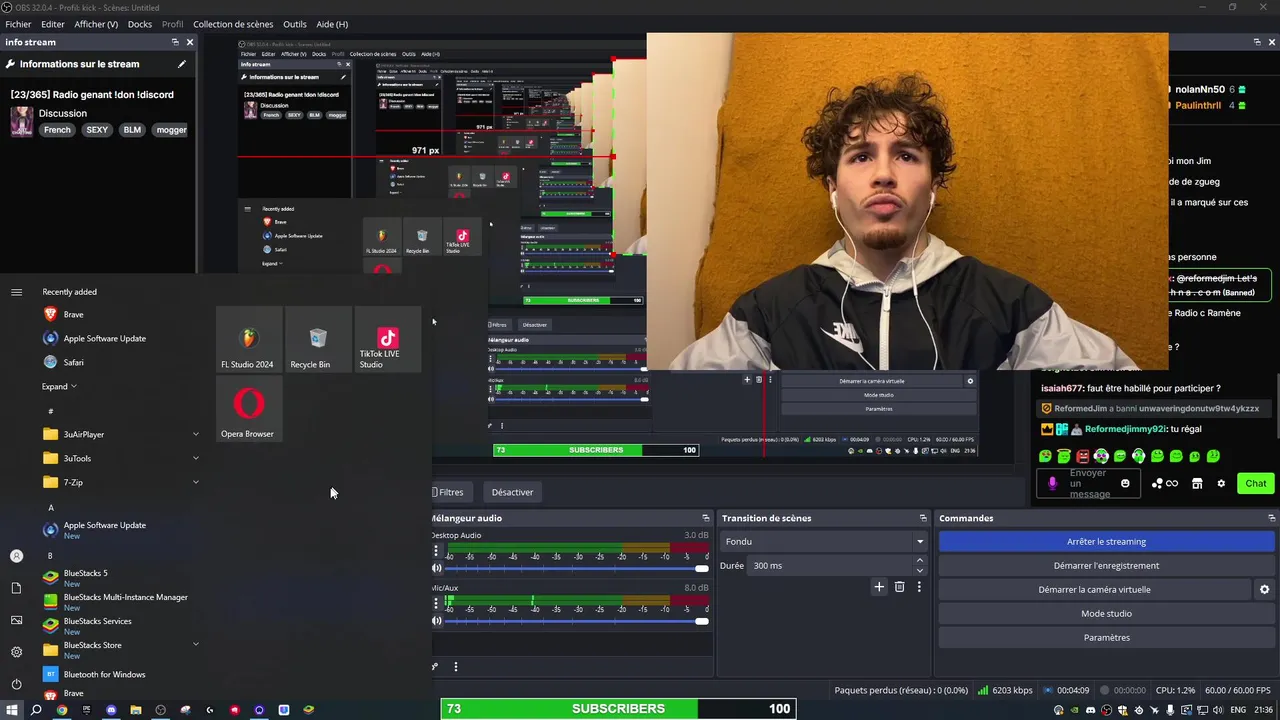This screenshot has width=1280, height=720.
Task: Float the Transition de scènes panel
Action: click(923, 518)
